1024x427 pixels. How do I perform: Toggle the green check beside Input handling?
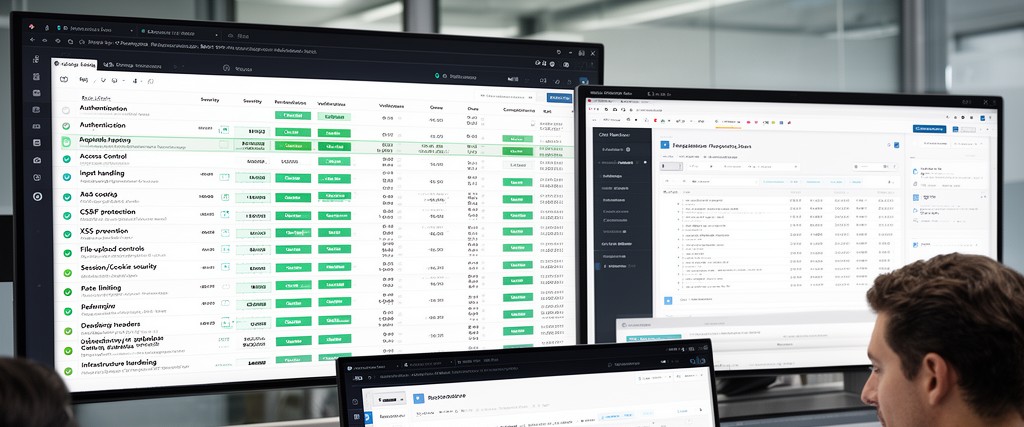click(x=67, y=177)
